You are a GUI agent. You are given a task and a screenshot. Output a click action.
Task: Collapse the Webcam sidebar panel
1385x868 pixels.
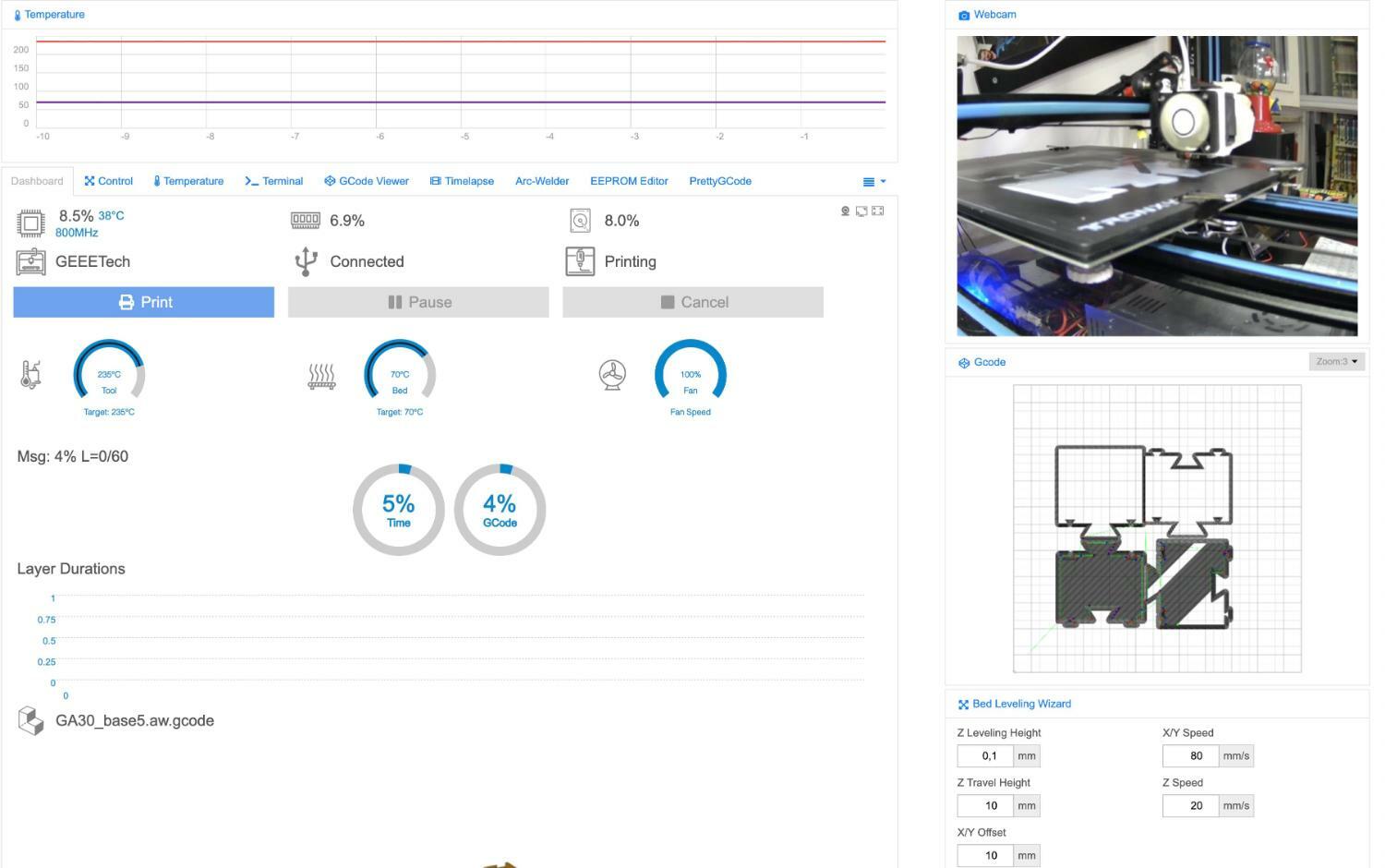click(x=994, y=15)
